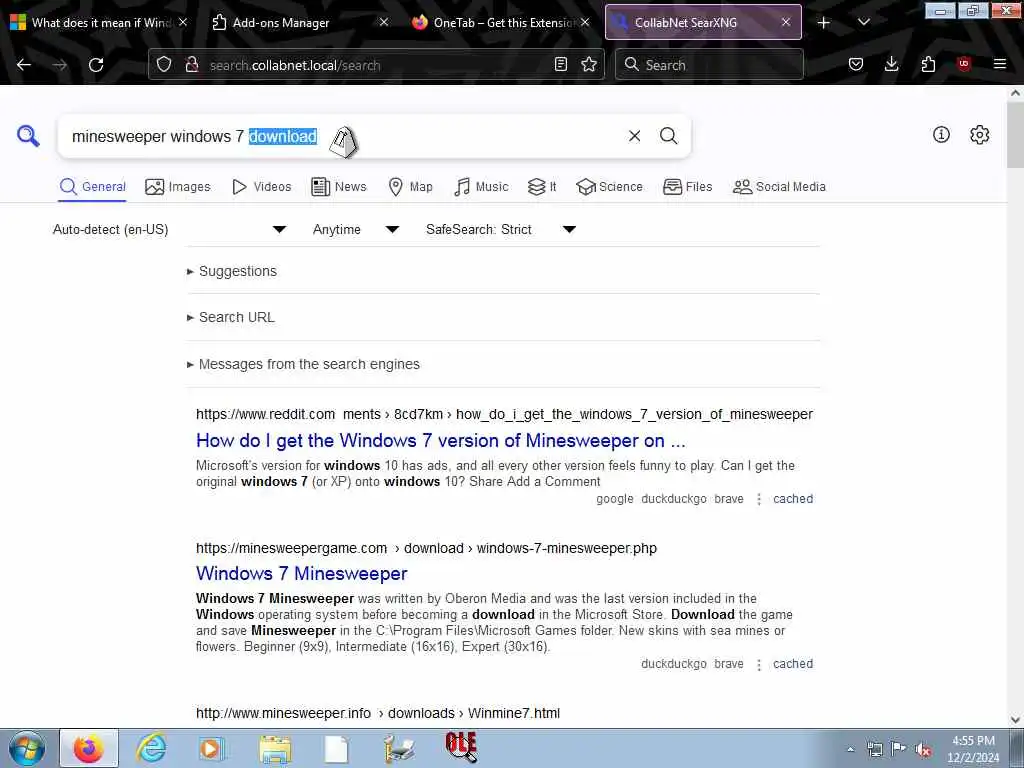The width and height of the screenshot is (1024, 768).
Task: Open the site security lock info
Action: 191,65
